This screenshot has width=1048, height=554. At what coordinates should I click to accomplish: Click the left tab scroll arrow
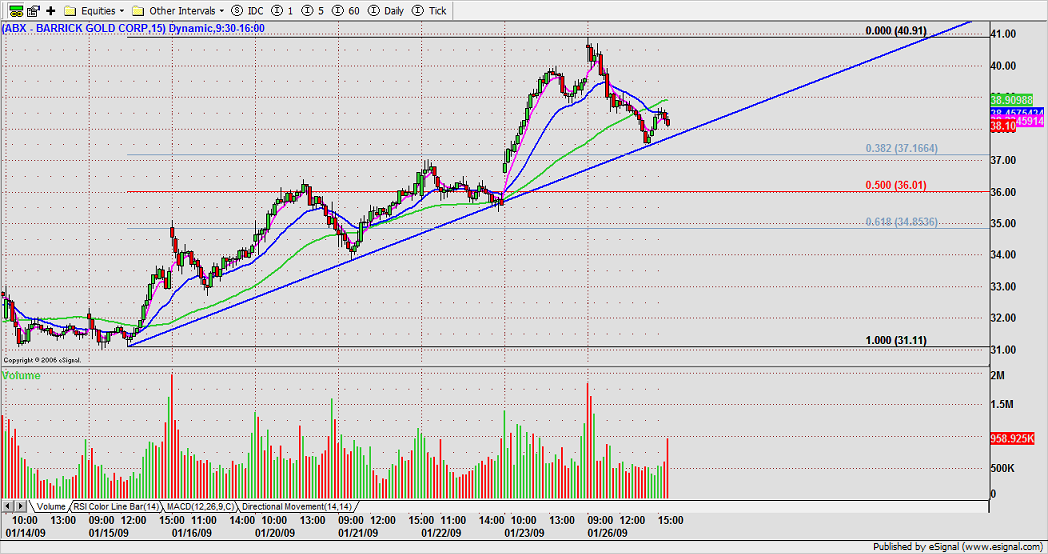[7, 506]
